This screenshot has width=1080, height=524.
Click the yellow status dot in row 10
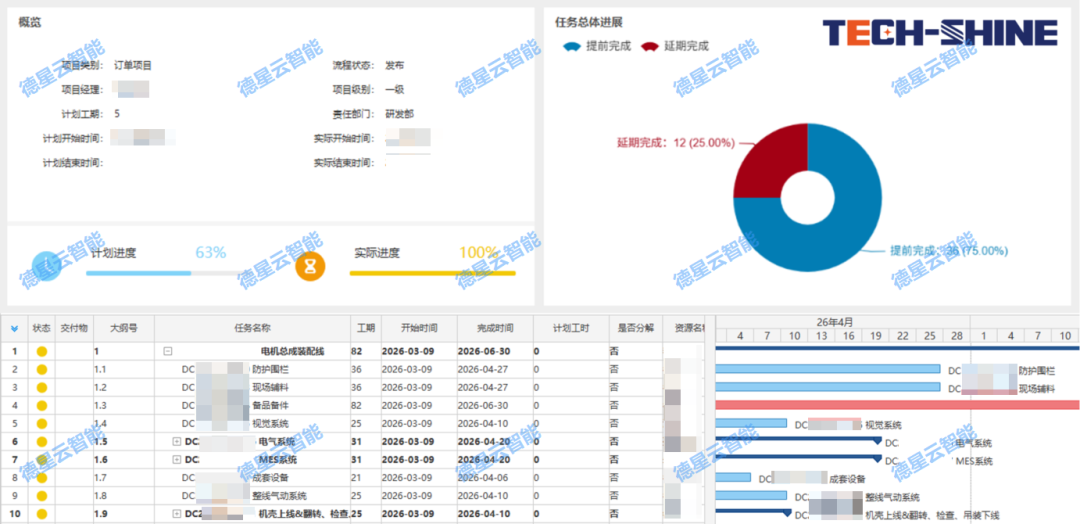coord(41,514)
